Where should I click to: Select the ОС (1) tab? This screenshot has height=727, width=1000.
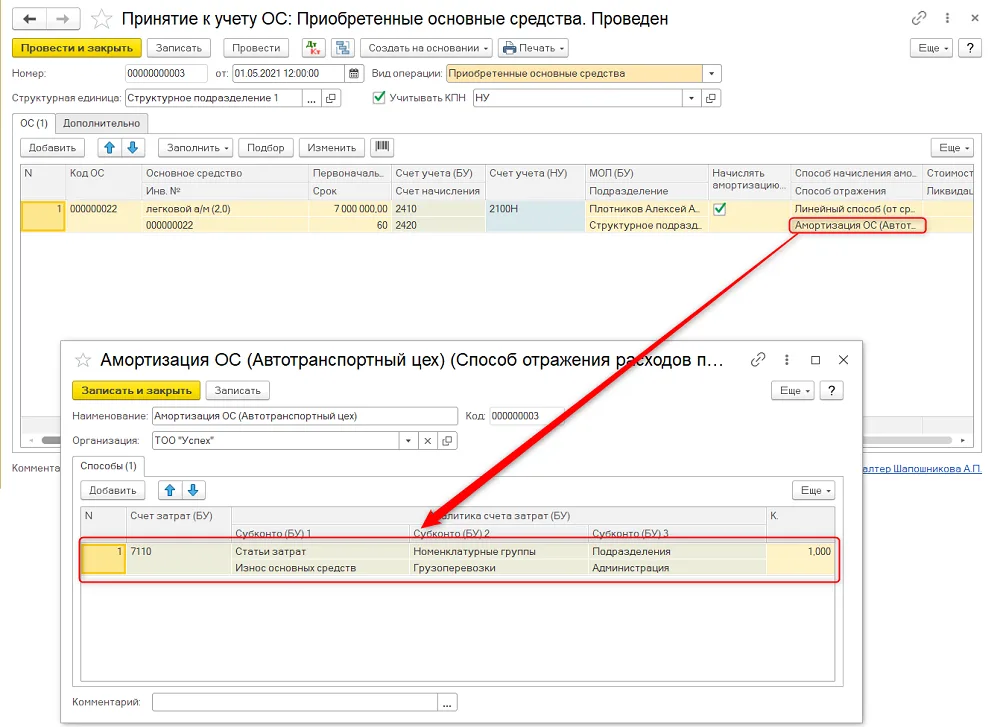(34, 123)
